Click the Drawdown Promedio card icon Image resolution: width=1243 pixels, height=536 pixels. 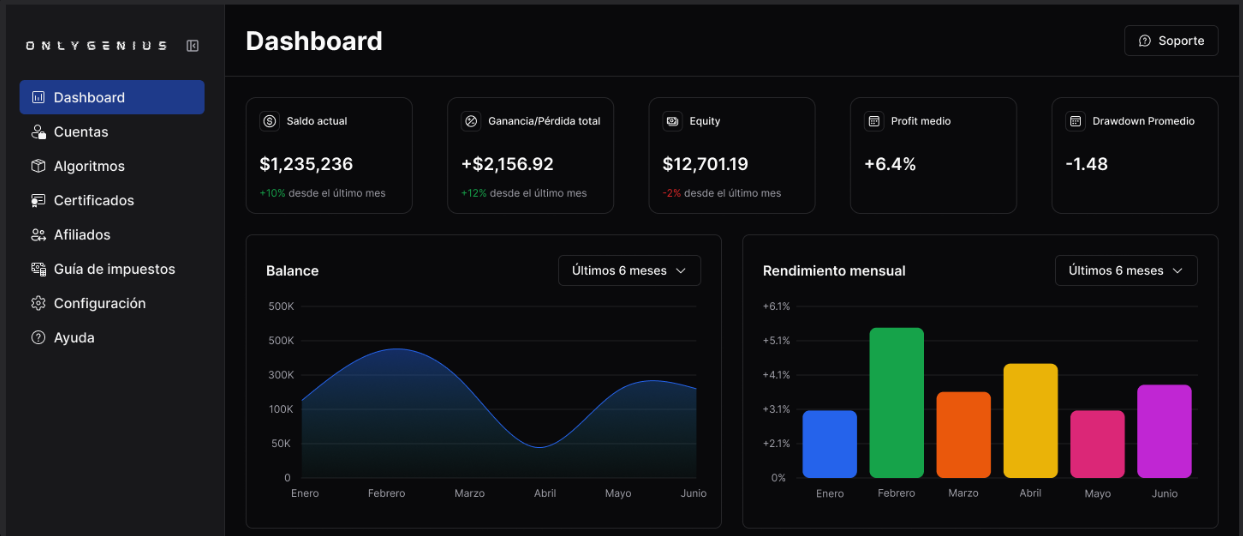point(1075,121)
